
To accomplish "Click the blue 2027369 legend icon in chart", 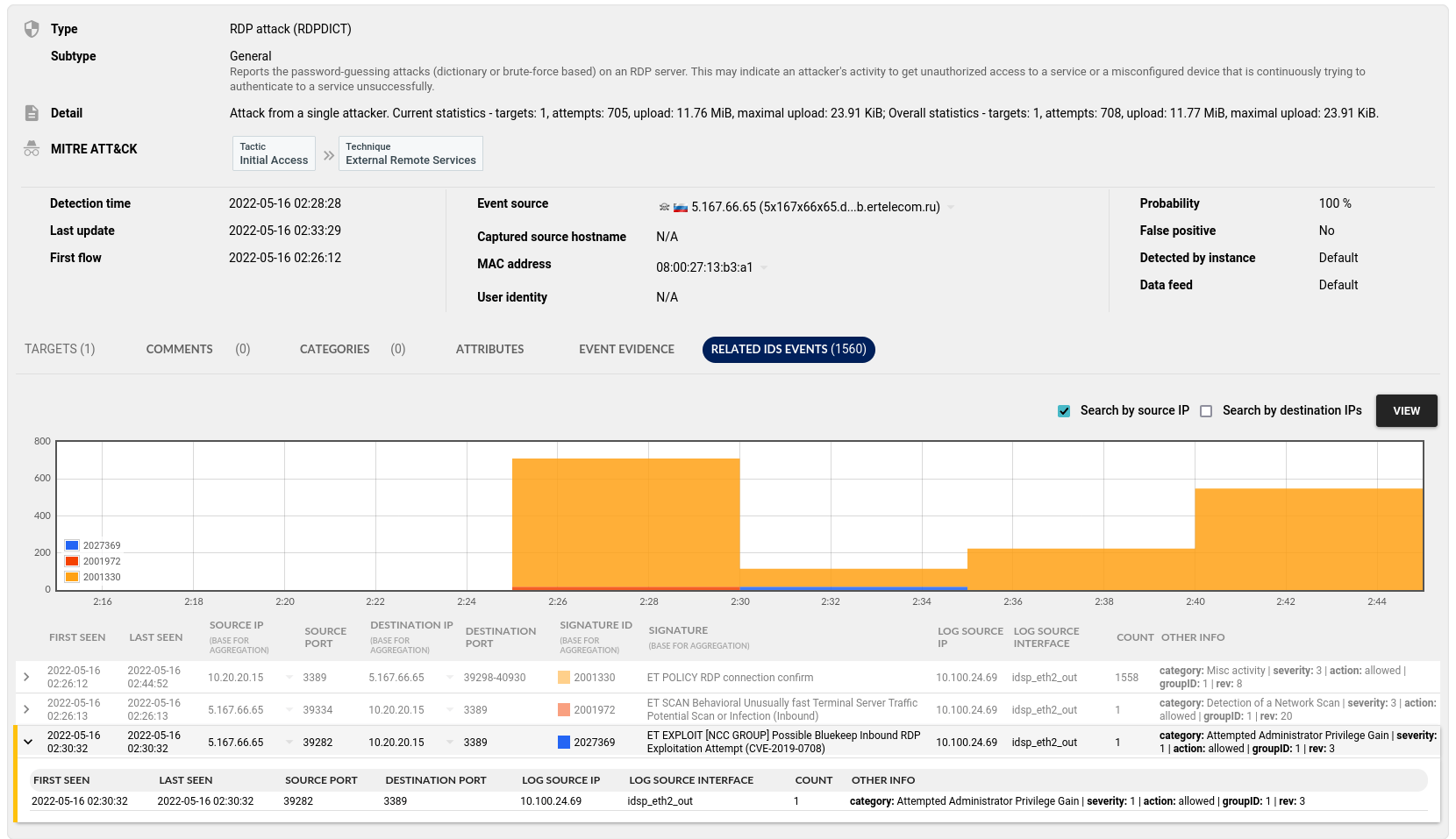I will [72, 545].
